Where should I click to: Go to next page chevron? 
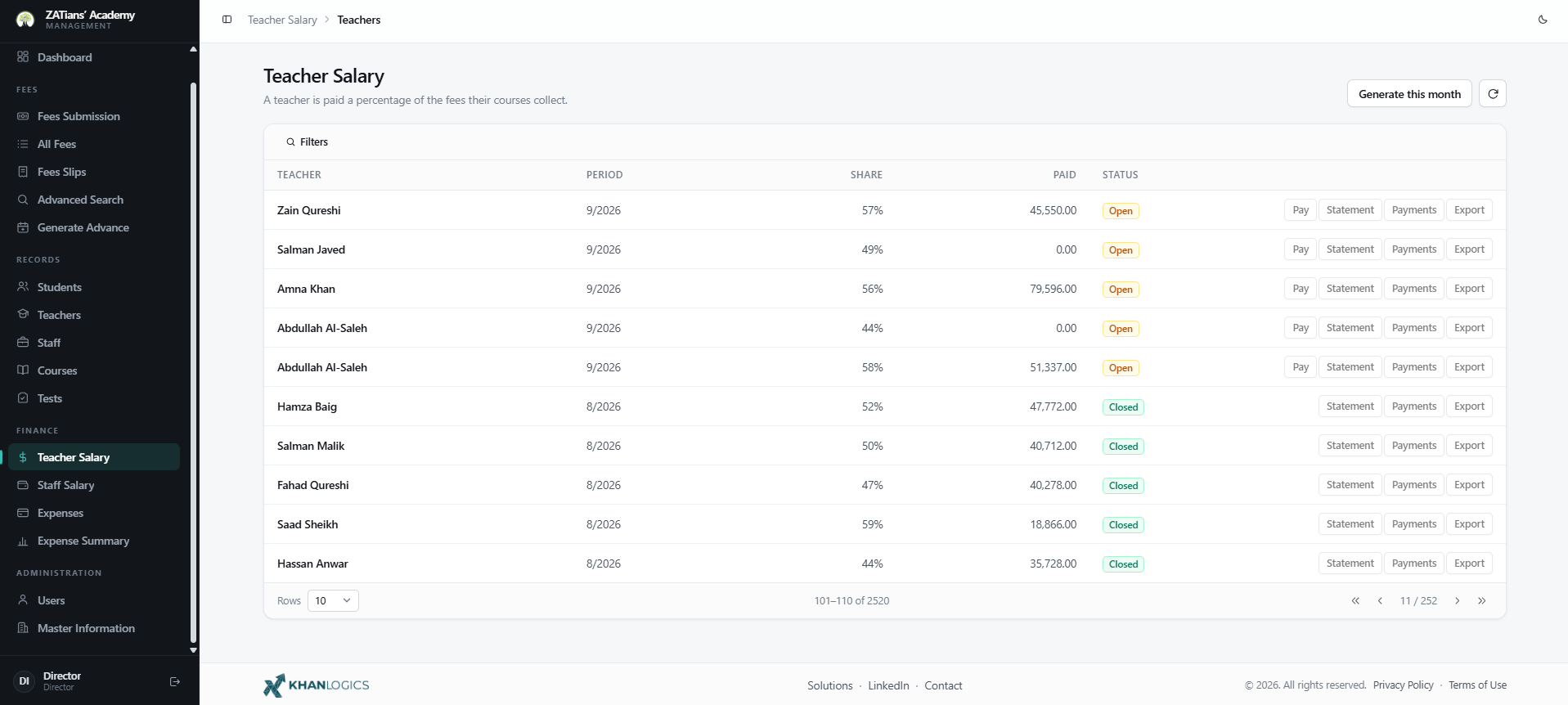click(x=1458, y=601)
